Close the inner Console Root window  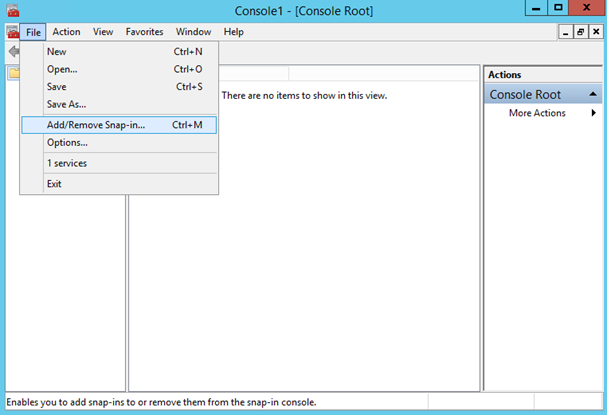(595, 32)
